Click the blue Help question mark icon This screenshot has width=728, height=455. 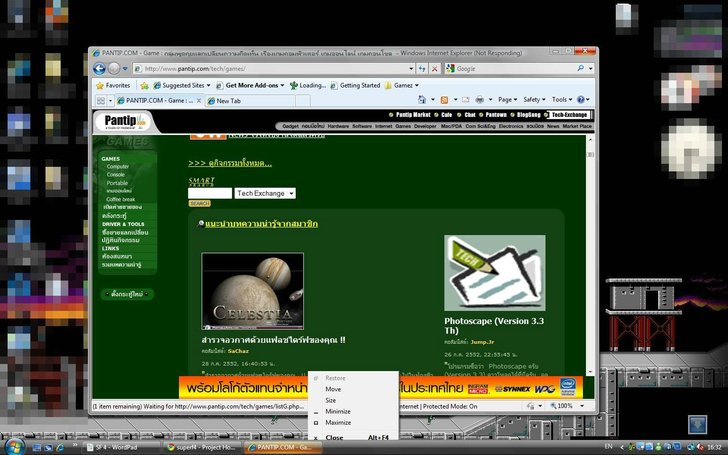point(580,99)
